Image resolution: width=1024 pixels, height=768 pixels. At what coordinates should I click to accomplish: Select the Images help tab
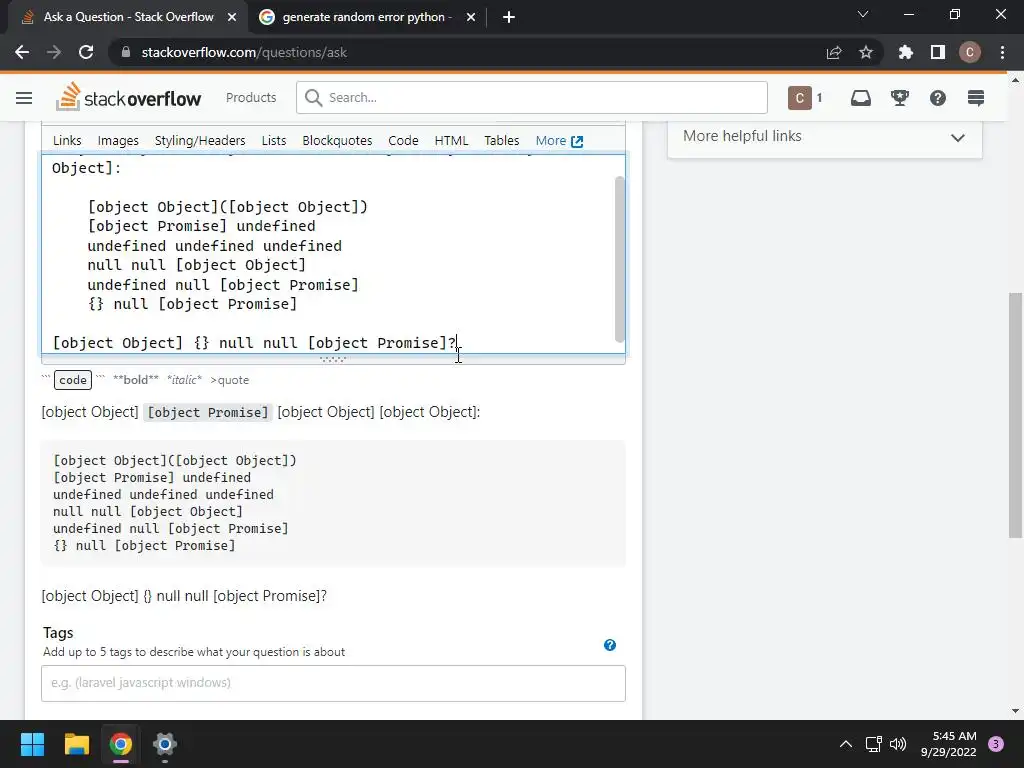[x=118, y=140]
